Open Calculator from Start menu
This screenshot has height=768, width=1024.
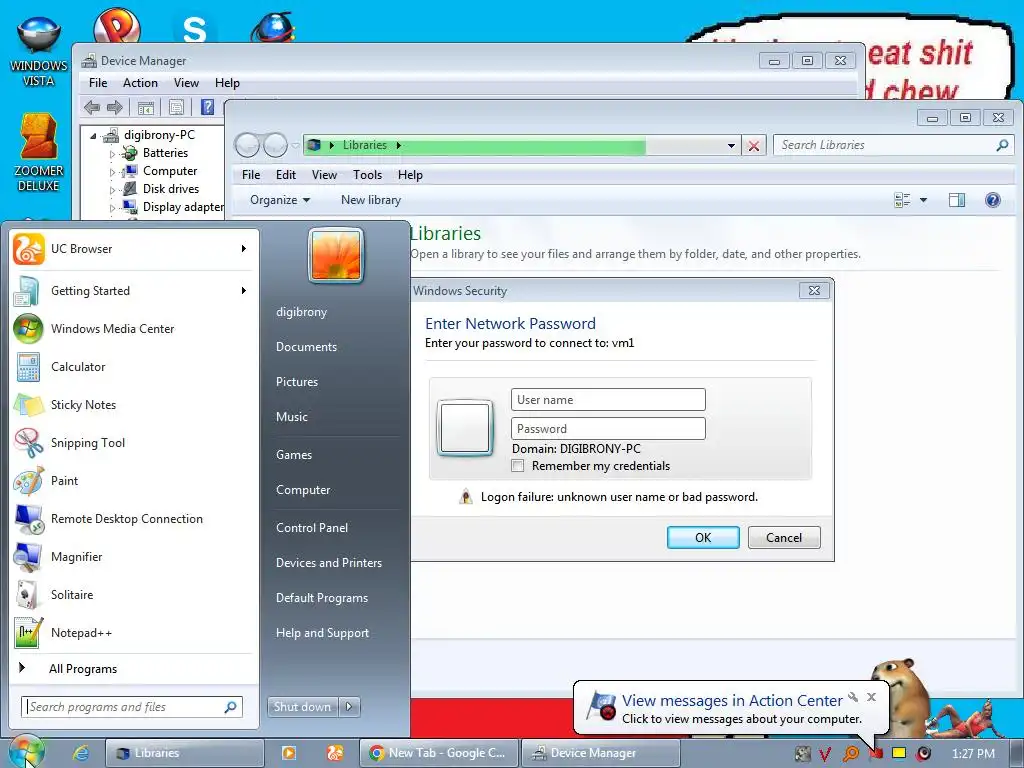tap(133, 366)
